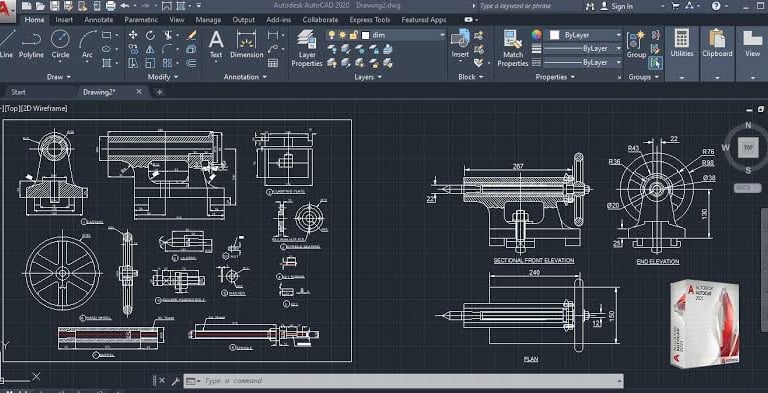This screenshot has width=768, height=393.
Task: Expand the Modify panel title
Action: [163, 77]
